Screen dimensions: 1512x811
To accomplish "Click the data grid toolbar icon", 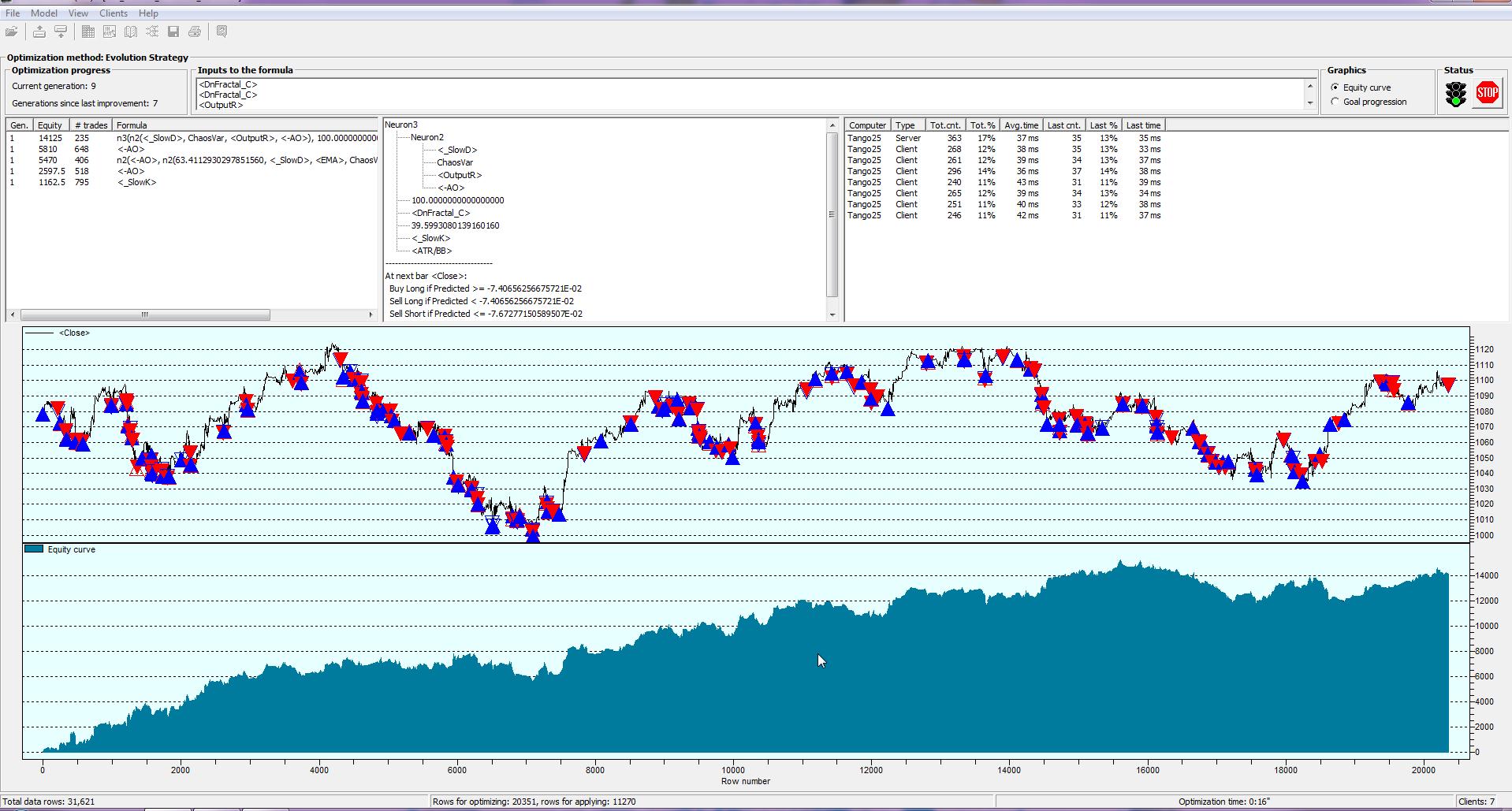I will [88, 32].
